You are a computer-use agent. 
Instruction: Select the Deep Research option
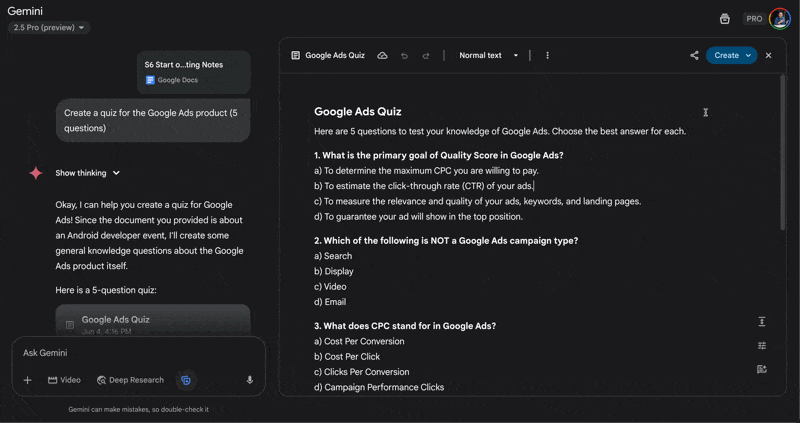click(x=131, y=380)
